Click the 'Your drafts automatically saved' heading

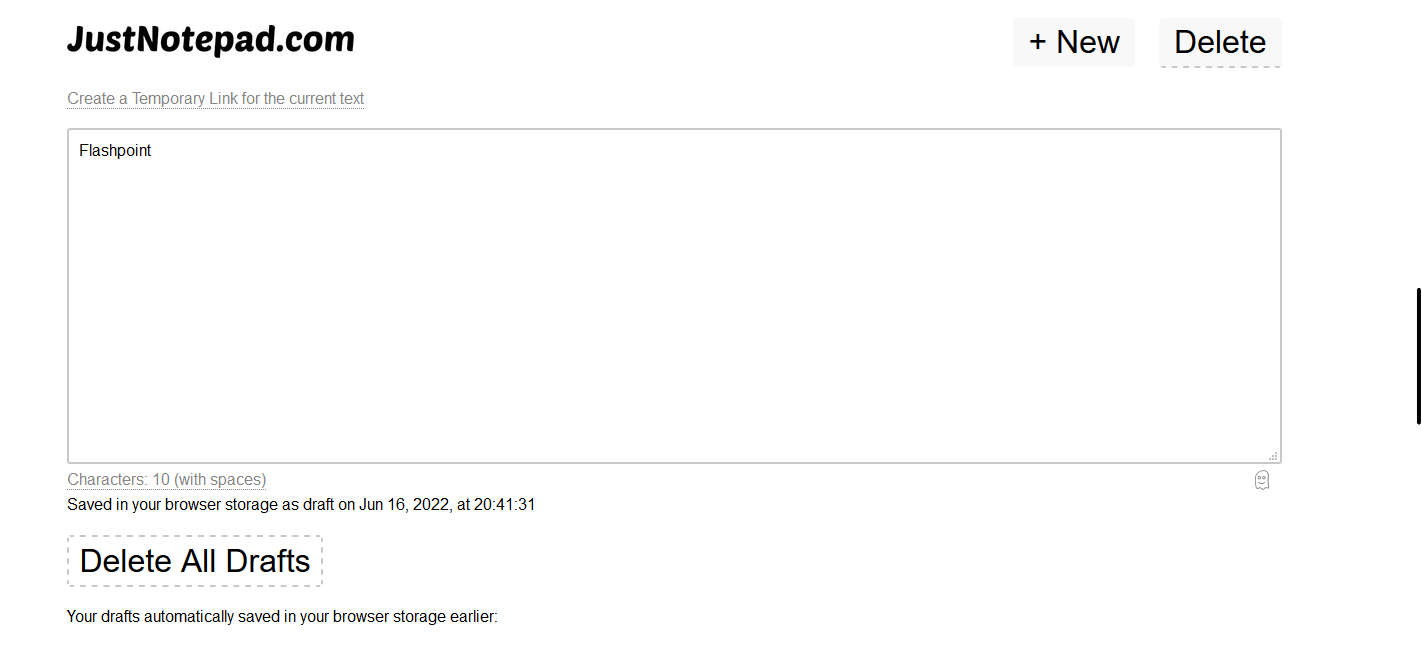(x=282, y=617)
